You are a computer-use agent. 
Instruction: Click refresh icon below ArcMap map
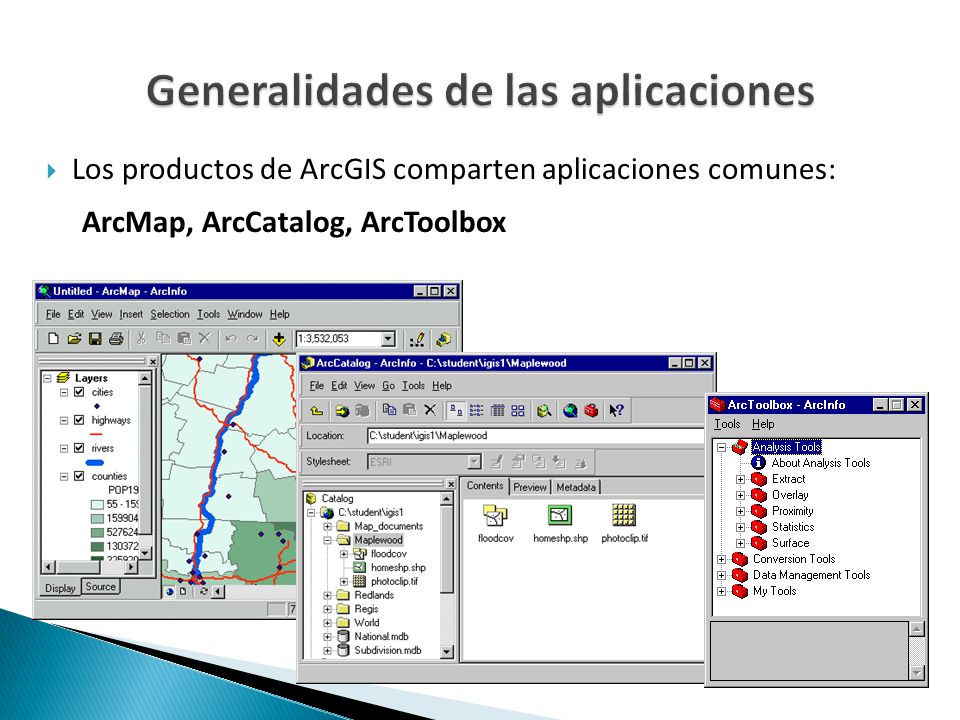[x=203, y=591]
